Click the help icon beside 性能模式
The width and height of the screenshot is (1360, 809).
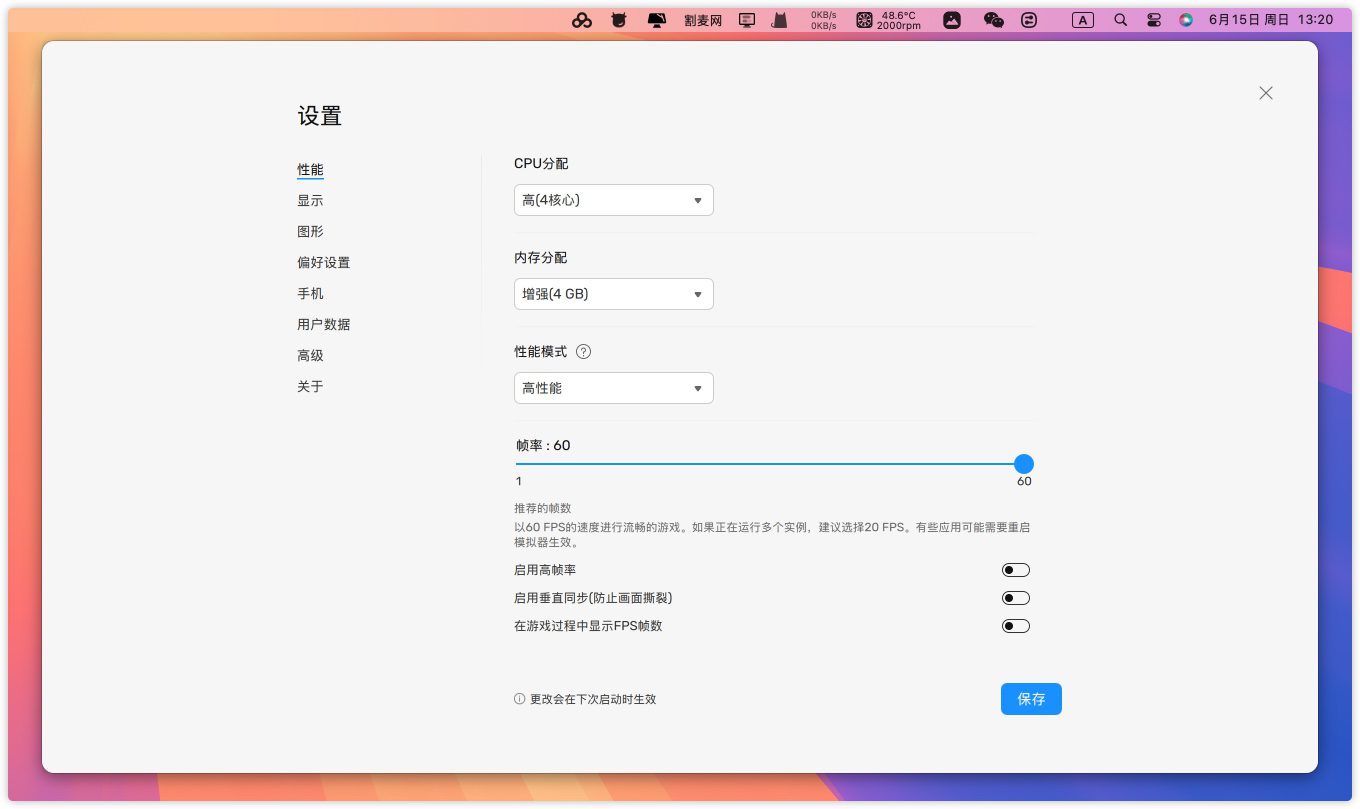[584, 352]
